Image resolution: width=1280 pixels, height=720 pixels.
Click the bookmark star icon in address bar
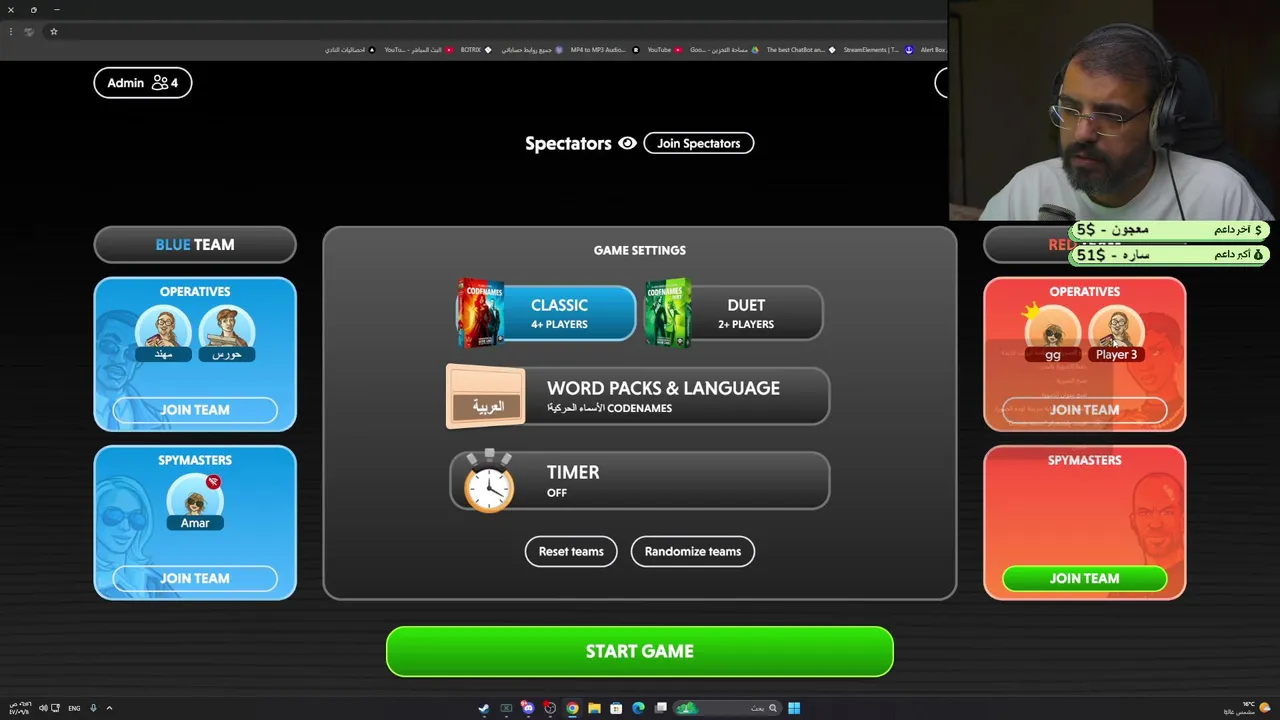pos(54,31)
